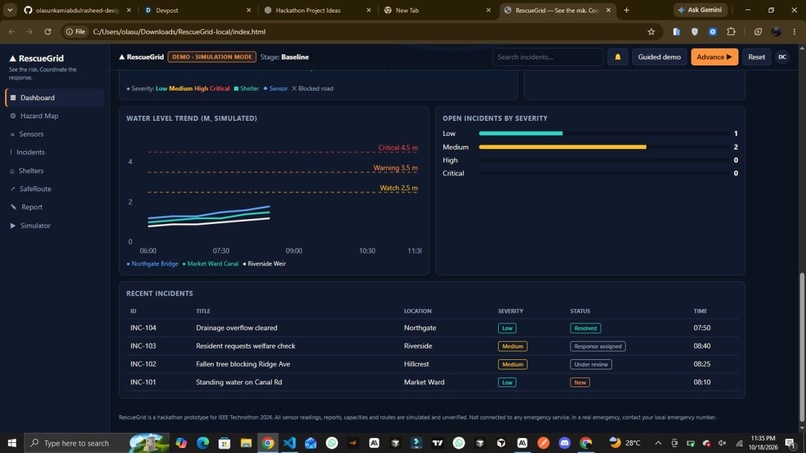Image resolution: width=806 pixels, height=453 pixels.
Task: Start the Guided demo
Action: 659,57
